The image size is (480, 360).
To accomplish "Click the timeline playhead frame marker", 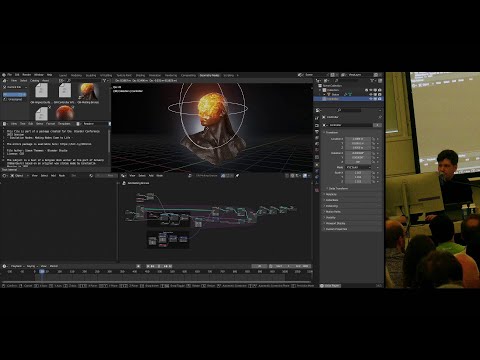I will click(42, 271).
